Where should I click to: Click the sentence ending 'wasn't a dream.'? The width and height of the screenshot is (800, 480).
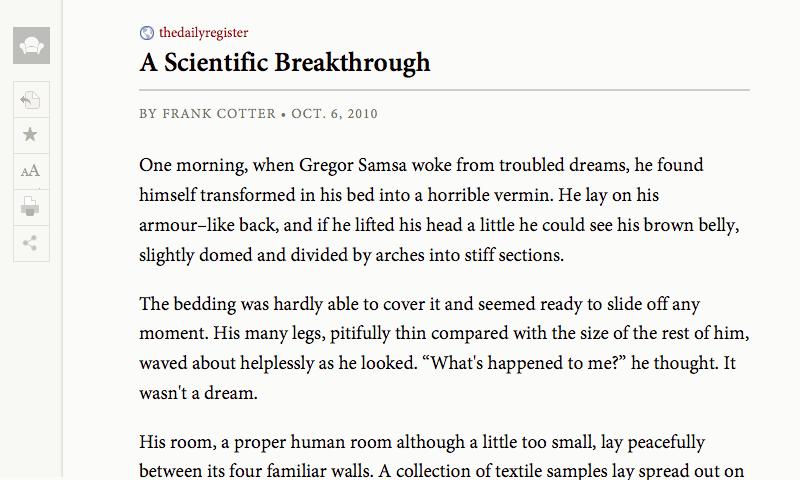pyautogui.click(x=198, y=393)
